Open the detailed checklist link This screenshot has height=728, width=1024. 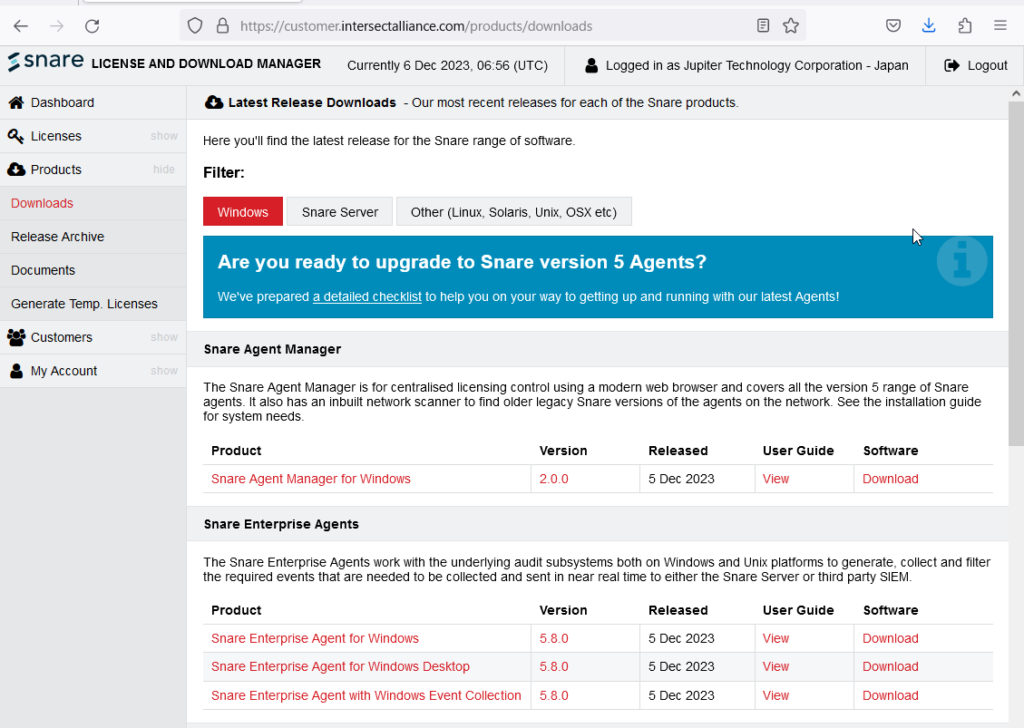tap(367, 296)
